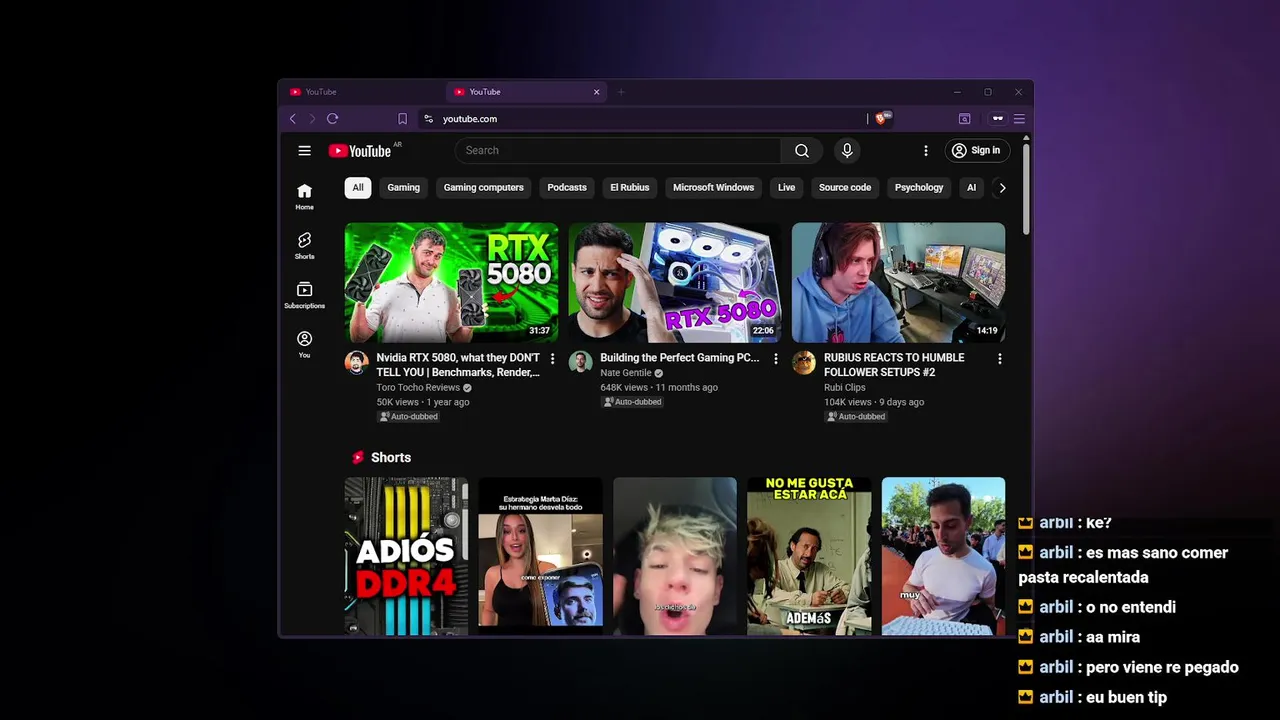Click the RUBIUS REACTS TO HUMBLE title
This screenshot has width=1280, height=720.
pyautogui.click(x=894, y=365)
